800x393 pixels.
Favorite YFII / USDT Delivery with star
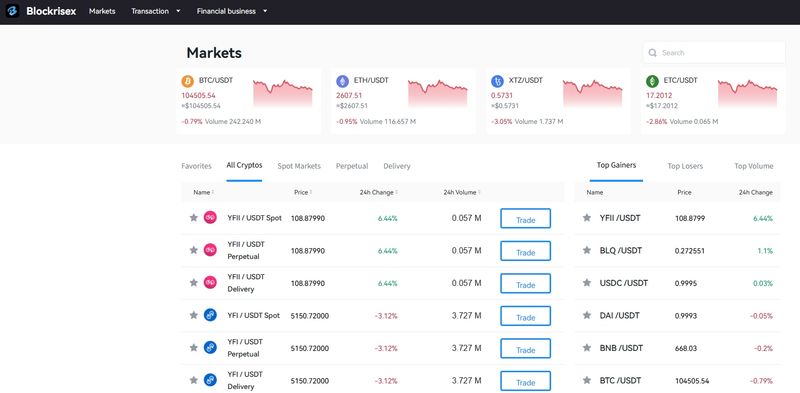pos(193,282)
